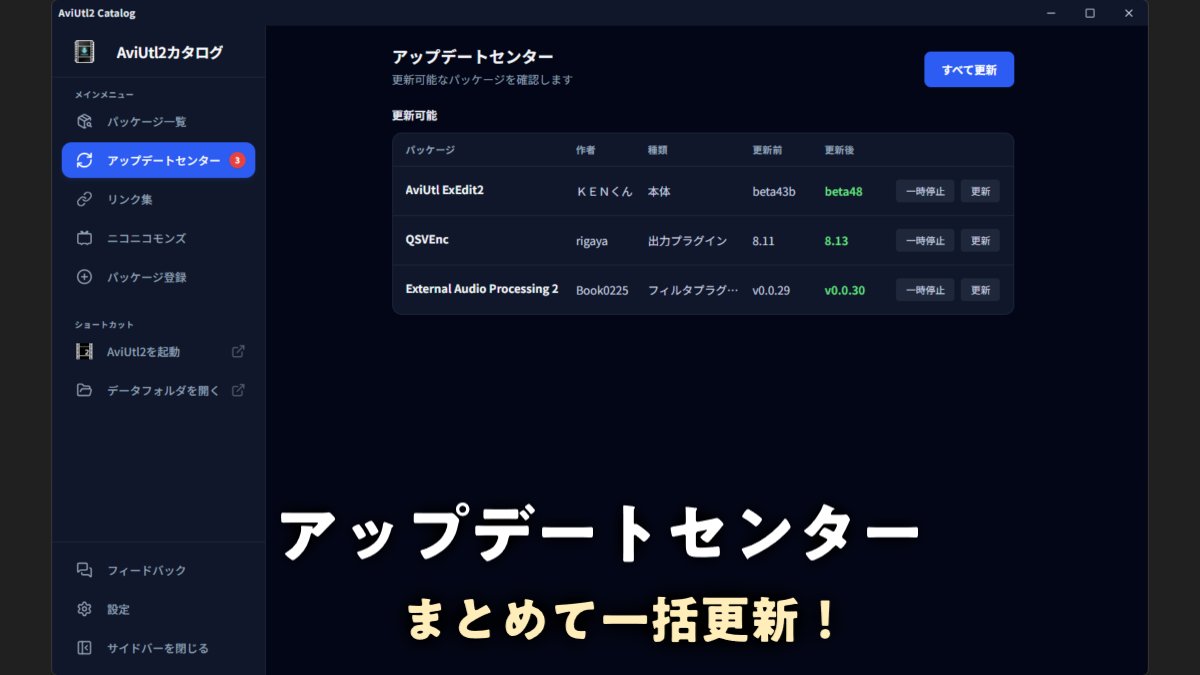Click External Audio Processing 2 package name

pos(482,289)
